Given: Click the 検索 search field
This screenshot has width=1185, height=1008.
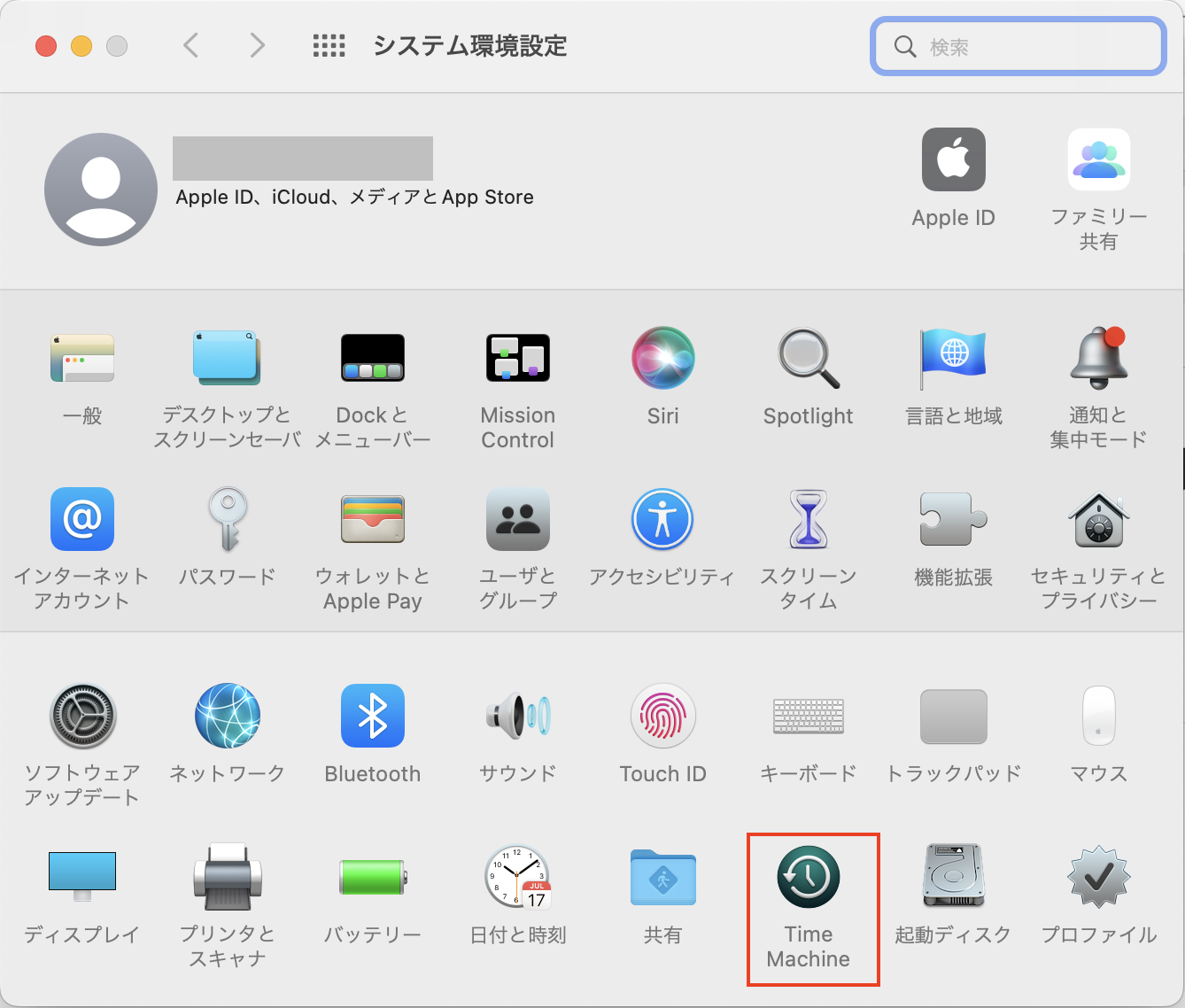Looking at the screenshot, I should click(x=1018, y=46).
